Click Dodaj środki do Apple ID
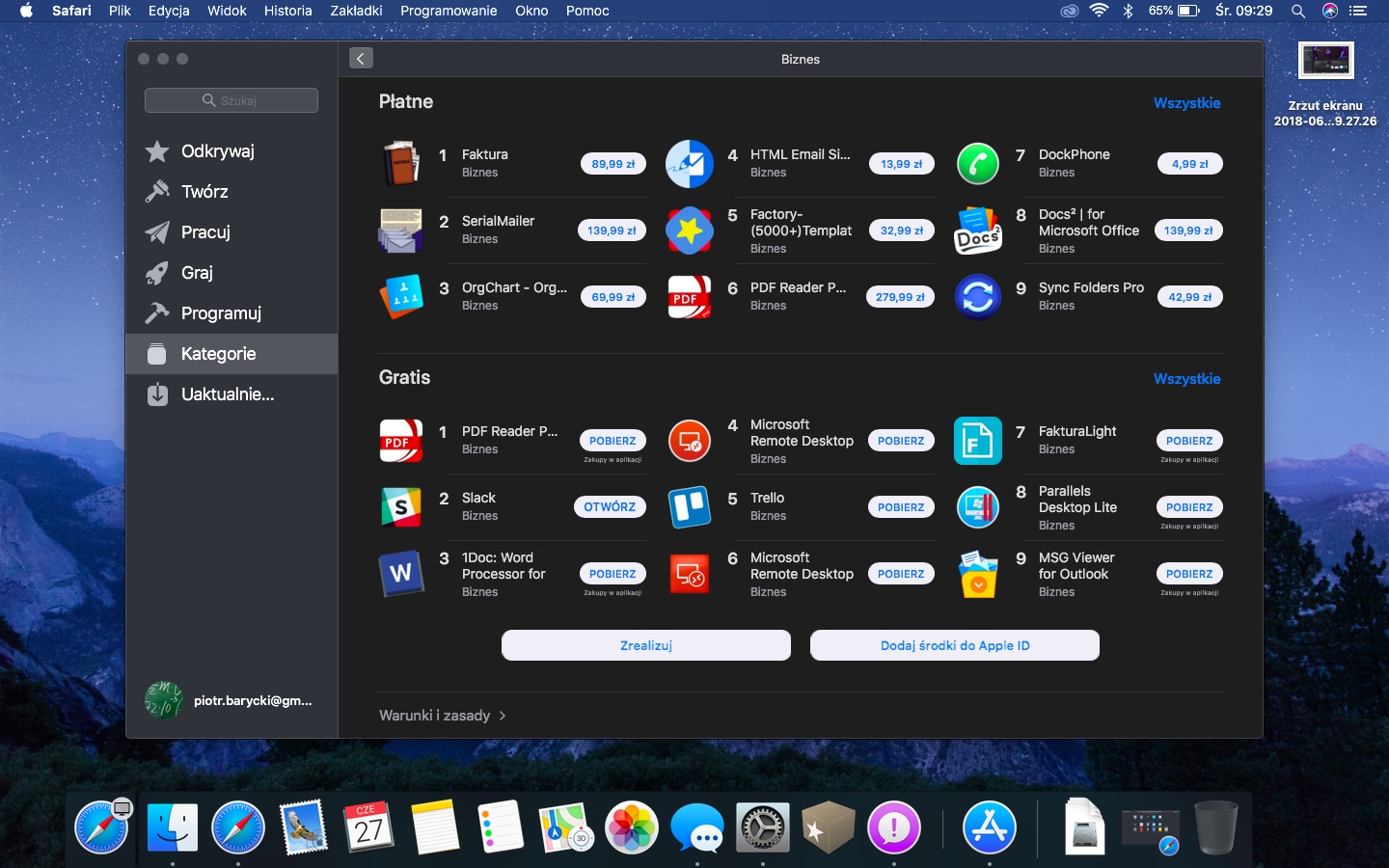 click(x=955, y=645)
